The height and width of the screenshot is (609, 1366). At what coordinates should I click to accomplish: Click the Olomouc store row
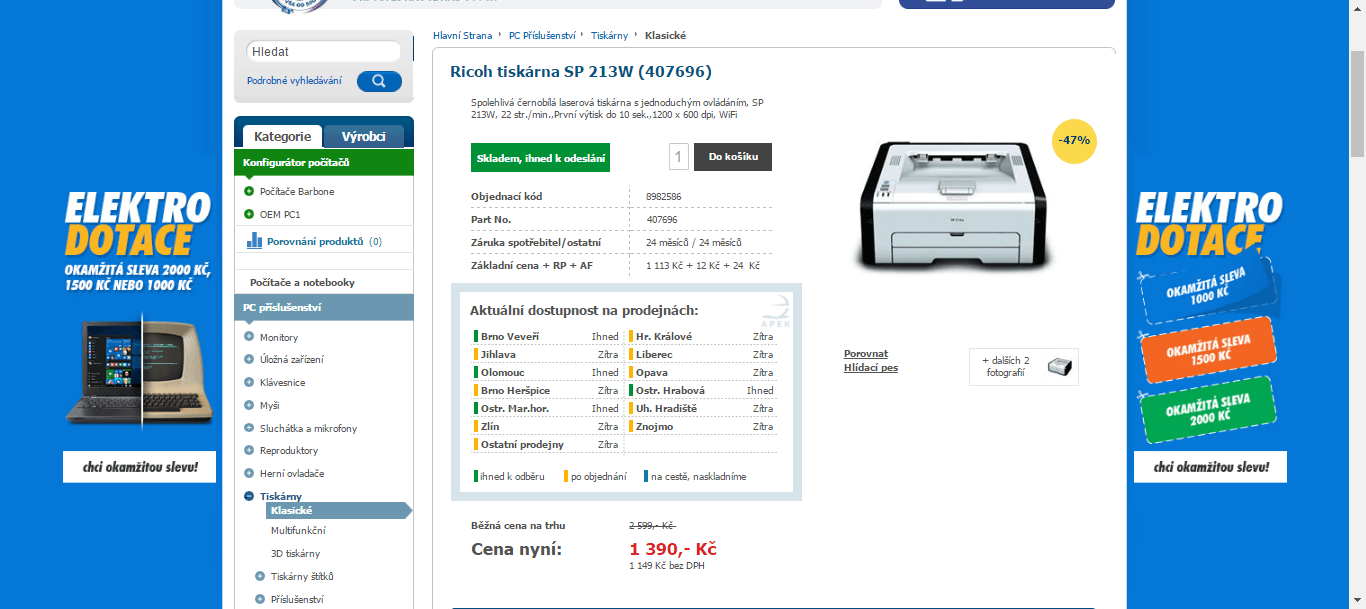(x=546, y=372)
